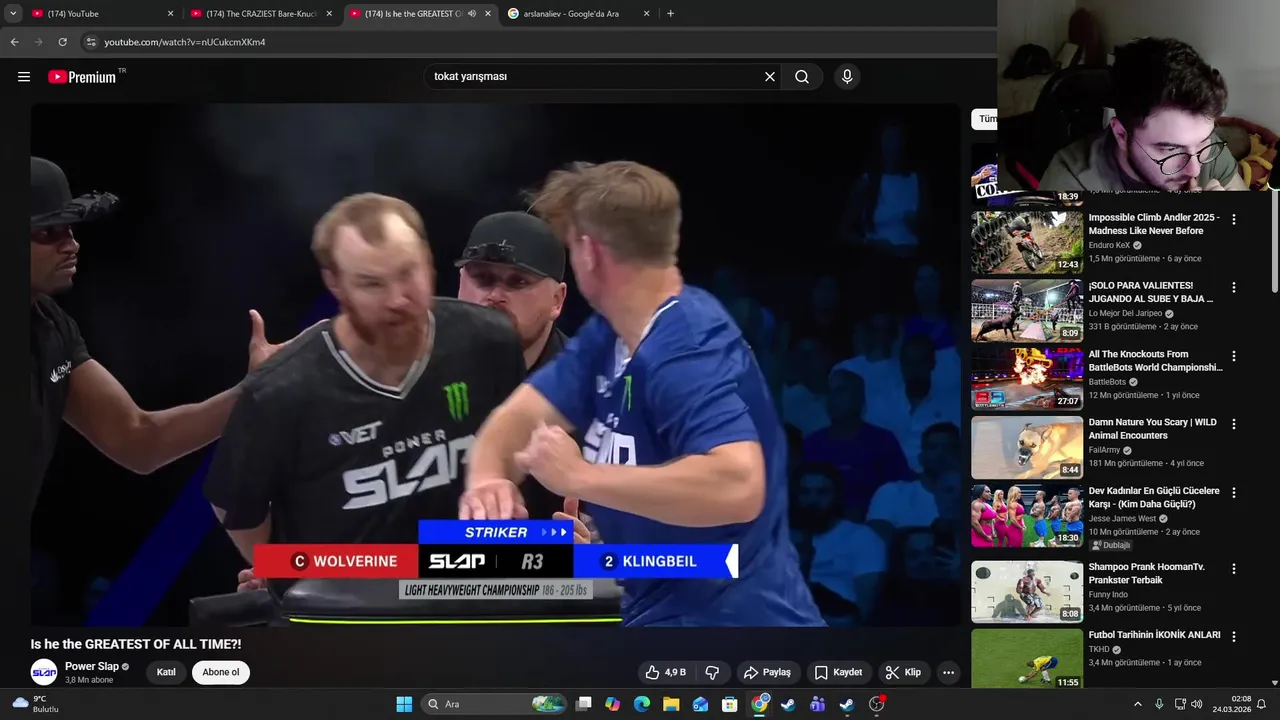This screenshot has width=1280, height=720.
Task: Click the taskbar Ara search box
Action: pyautogui.click(x=495, y=704)
